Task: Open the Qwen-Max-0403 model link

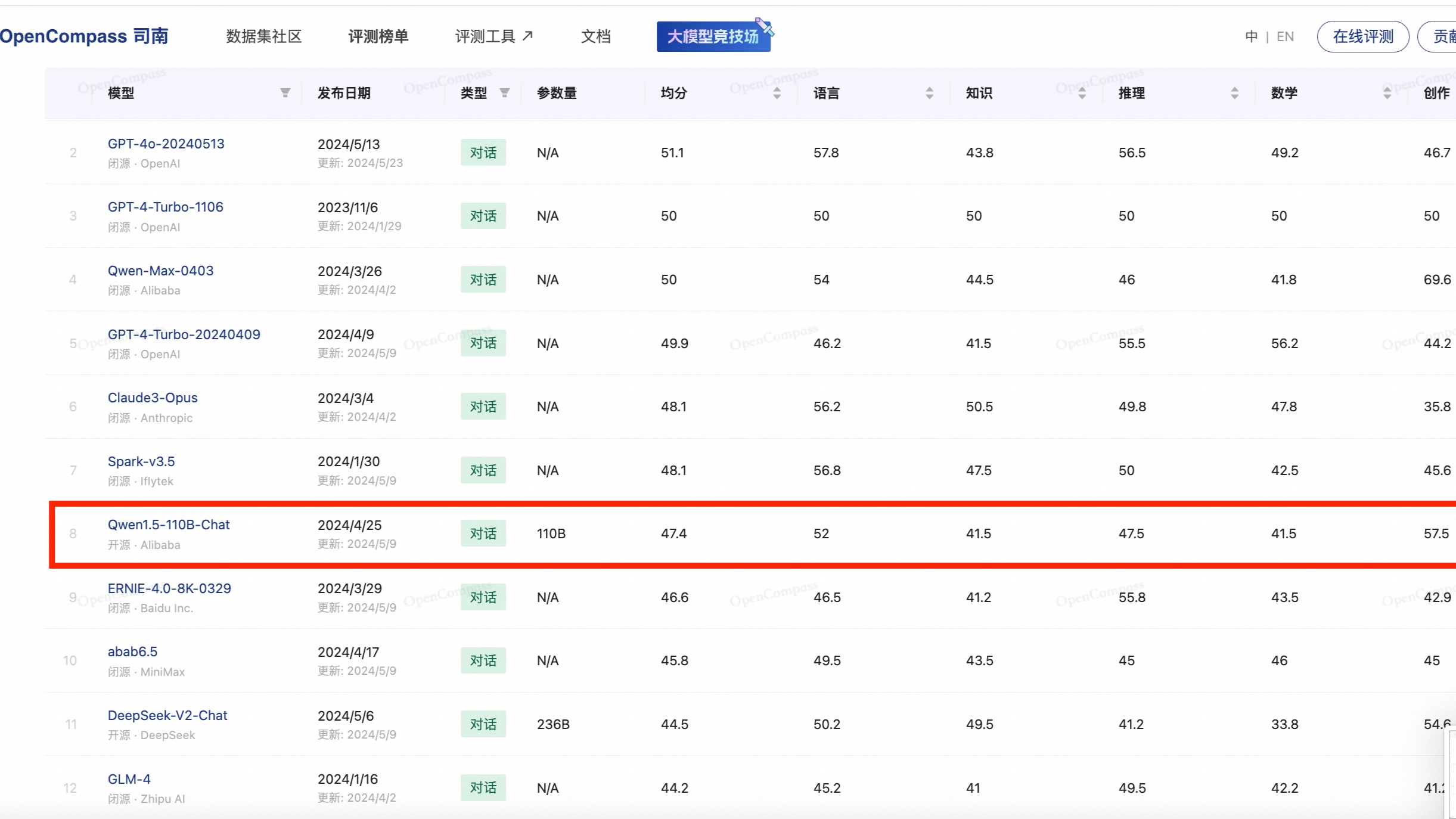Action: pyautogui.click(x=161, y=271)
